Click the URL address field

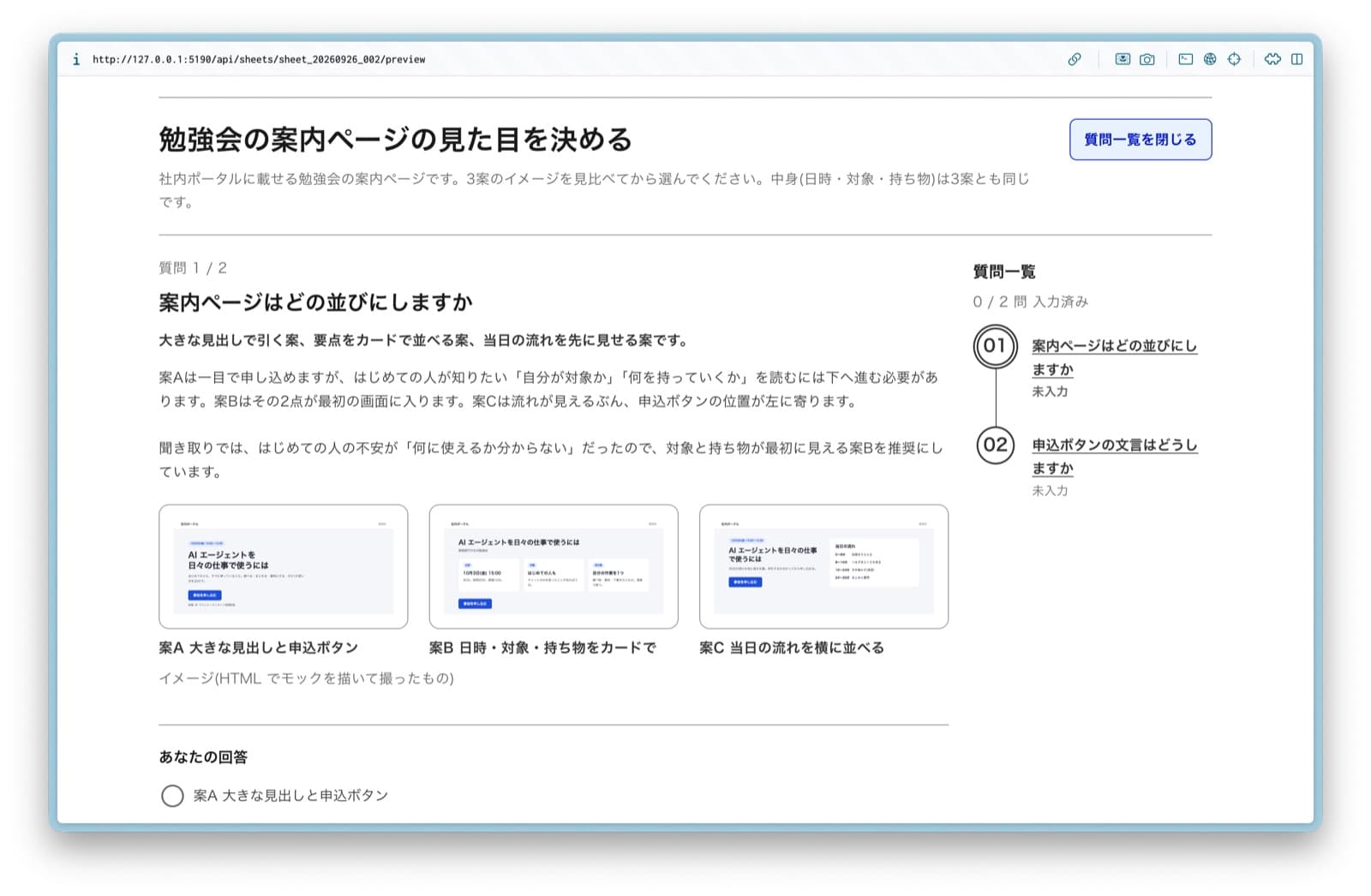(259, 59)
